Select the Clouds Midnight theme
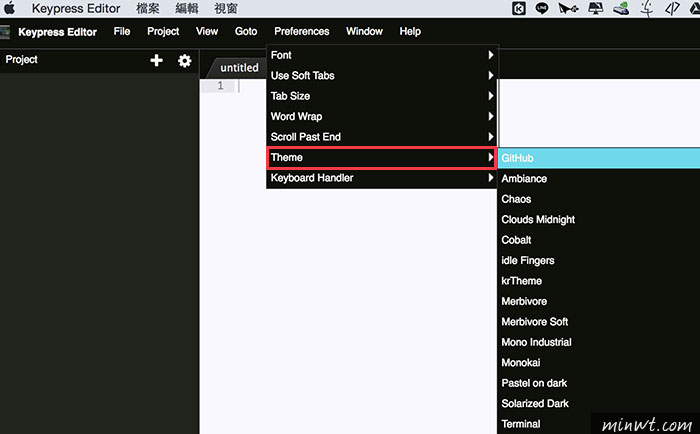 point(599,220)
